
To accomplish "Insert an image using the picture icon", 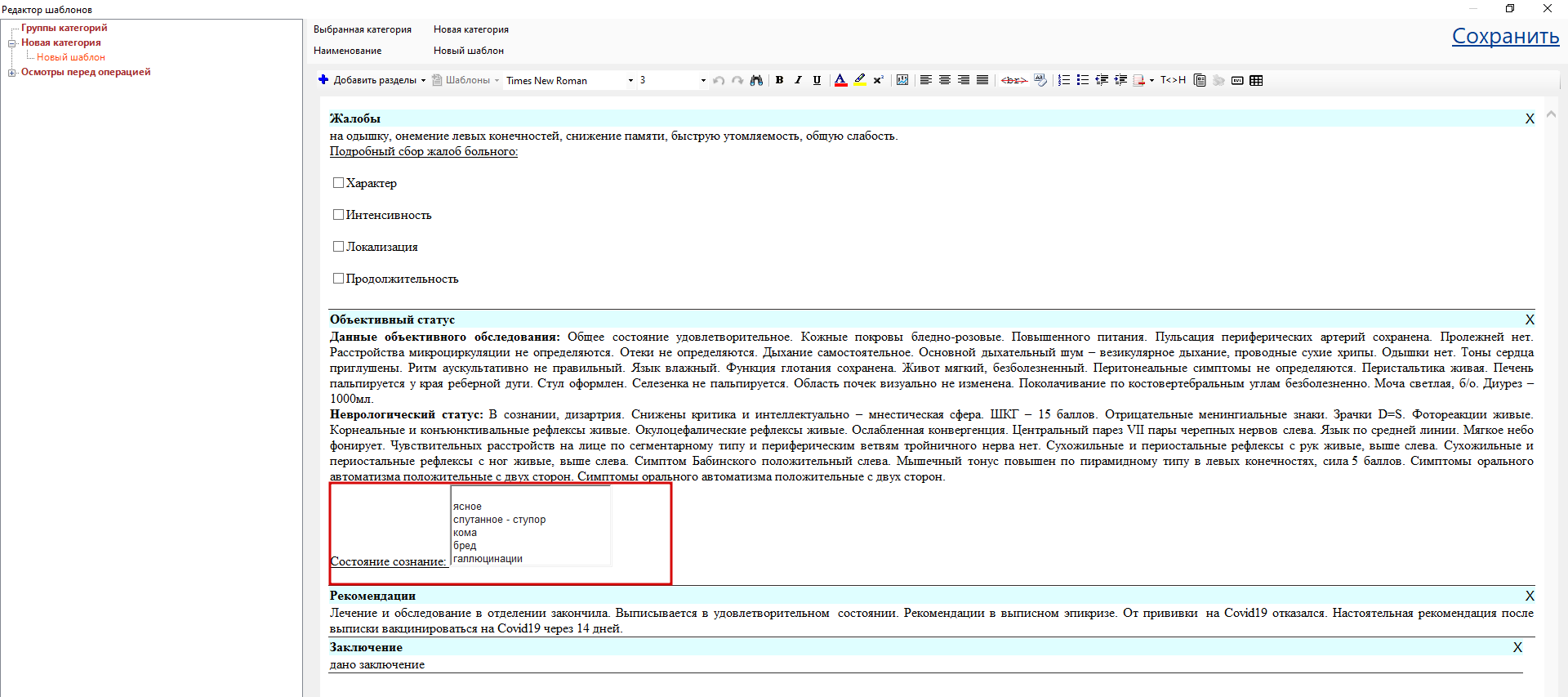I will 902,80.
